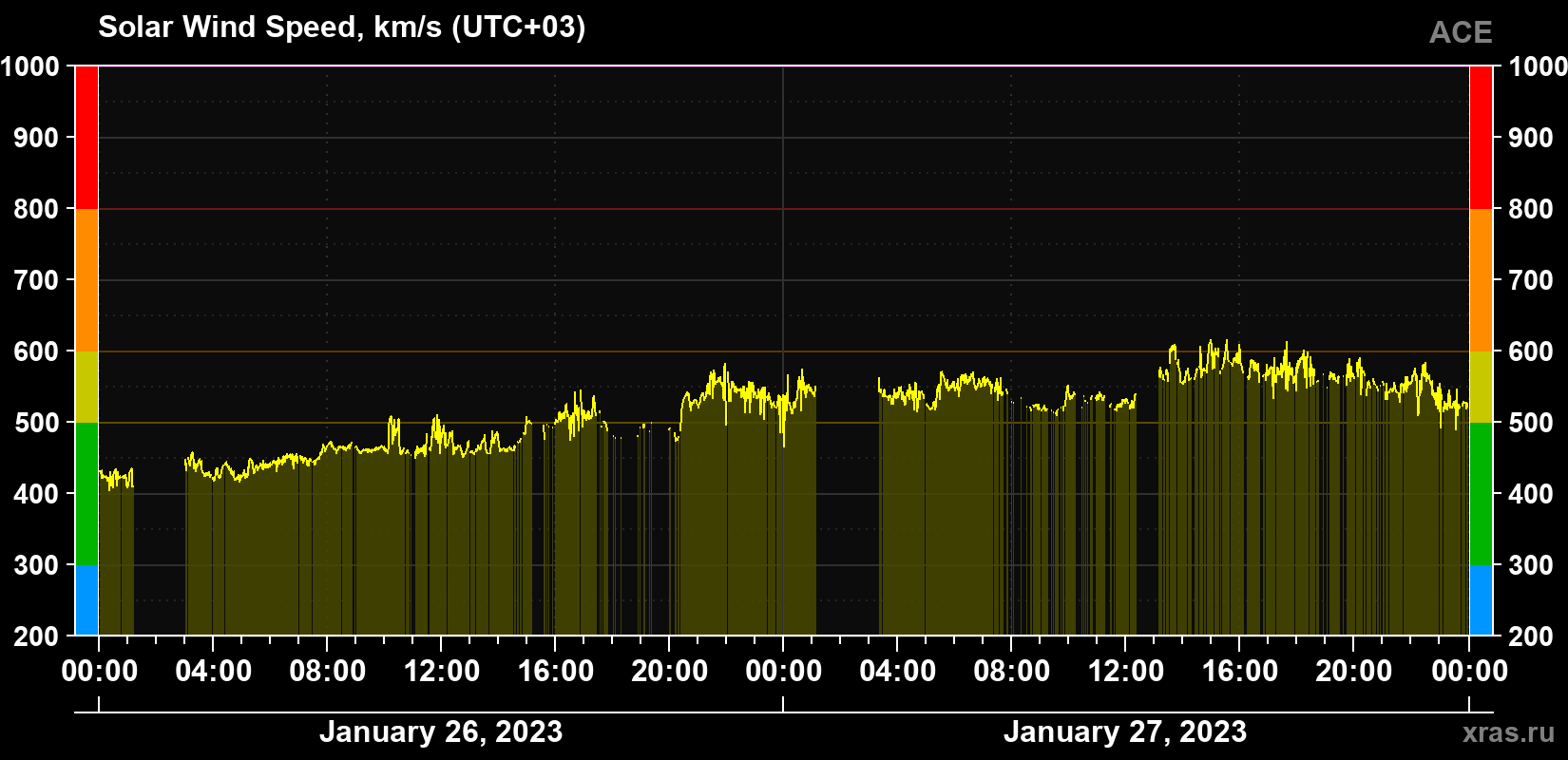Click the 04:00 time label for January 27
The width and height of the screenshot is (1568, 760).
(x=898, y=672)
